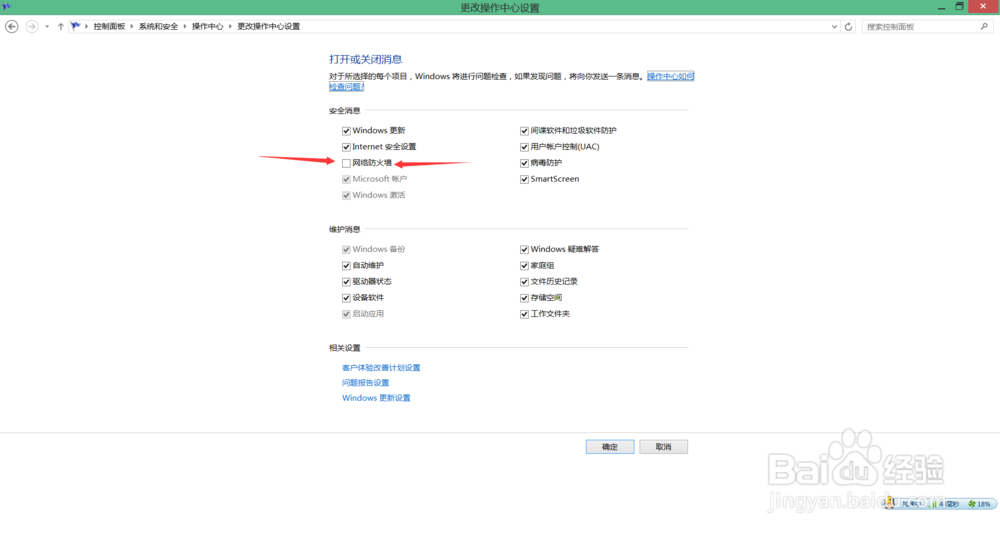Enable the 网络防火墙 checkbox
Viewport: 1000px width, 535px height.
pos(346,163)
